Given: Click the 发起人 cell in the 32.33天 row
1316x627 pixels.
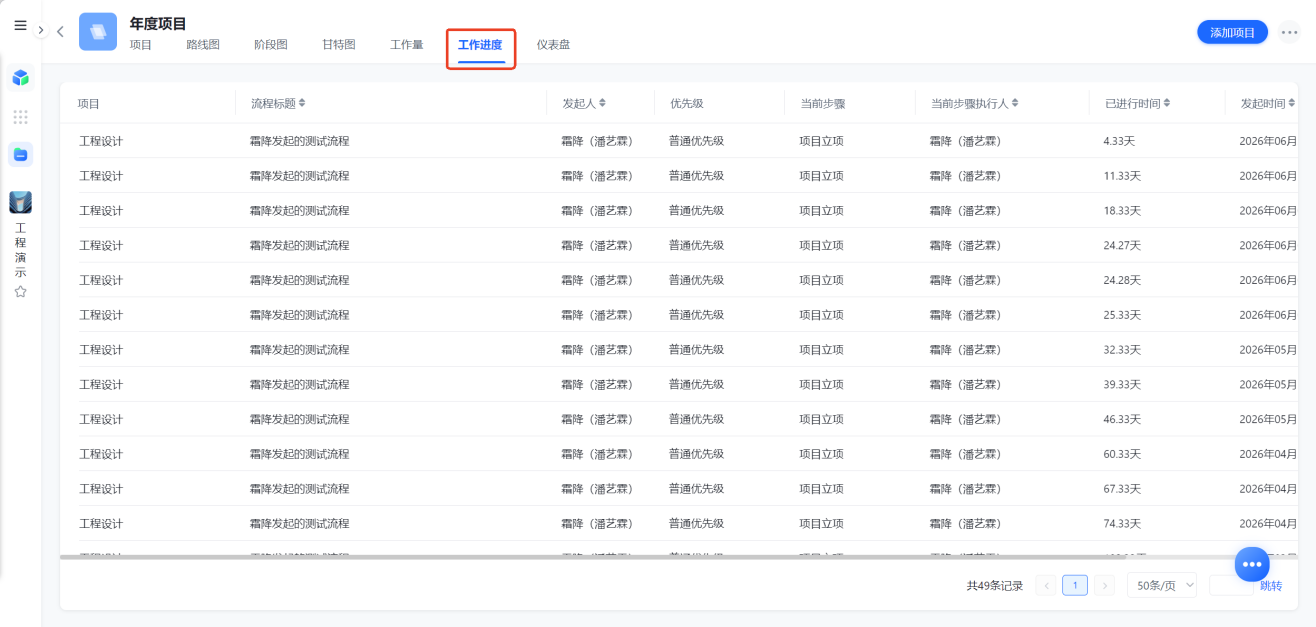Looking at the screenshot, I should 597,350.
